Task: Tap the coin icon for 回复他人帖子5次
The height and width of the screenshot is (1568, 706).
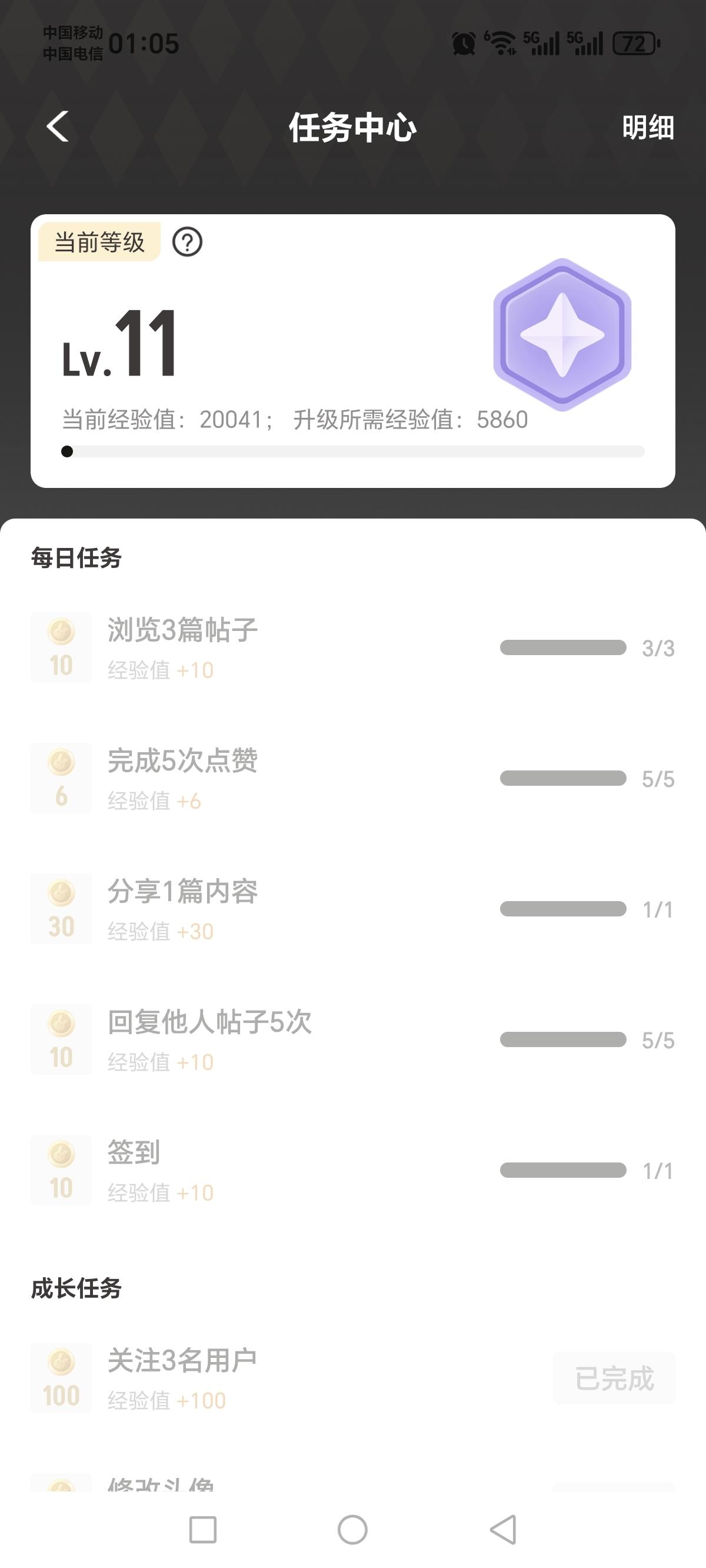Action: [x=61, y=1039]
